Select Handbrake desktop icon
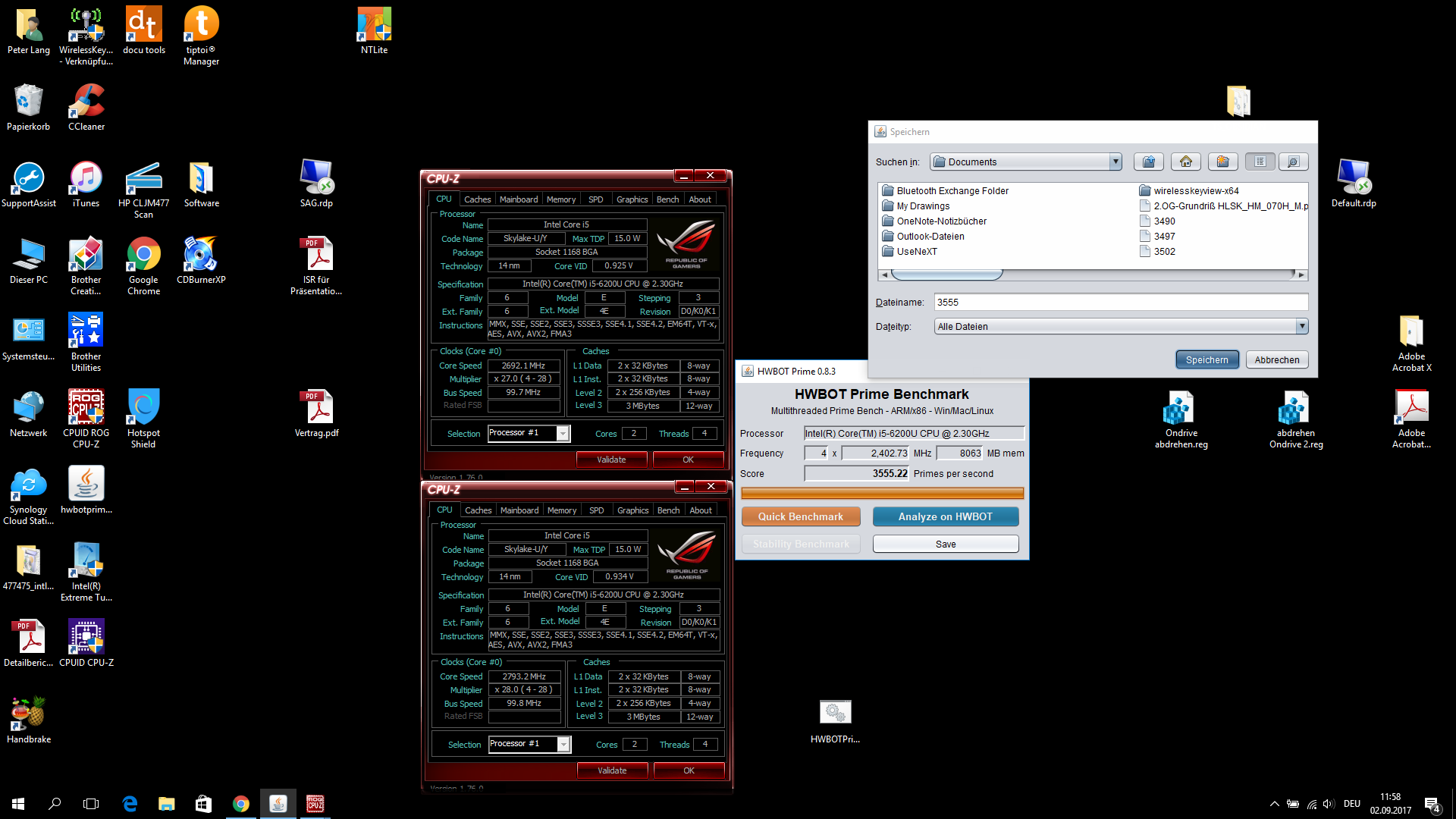This screenshot has height=819, width=1456. [29, 720]
